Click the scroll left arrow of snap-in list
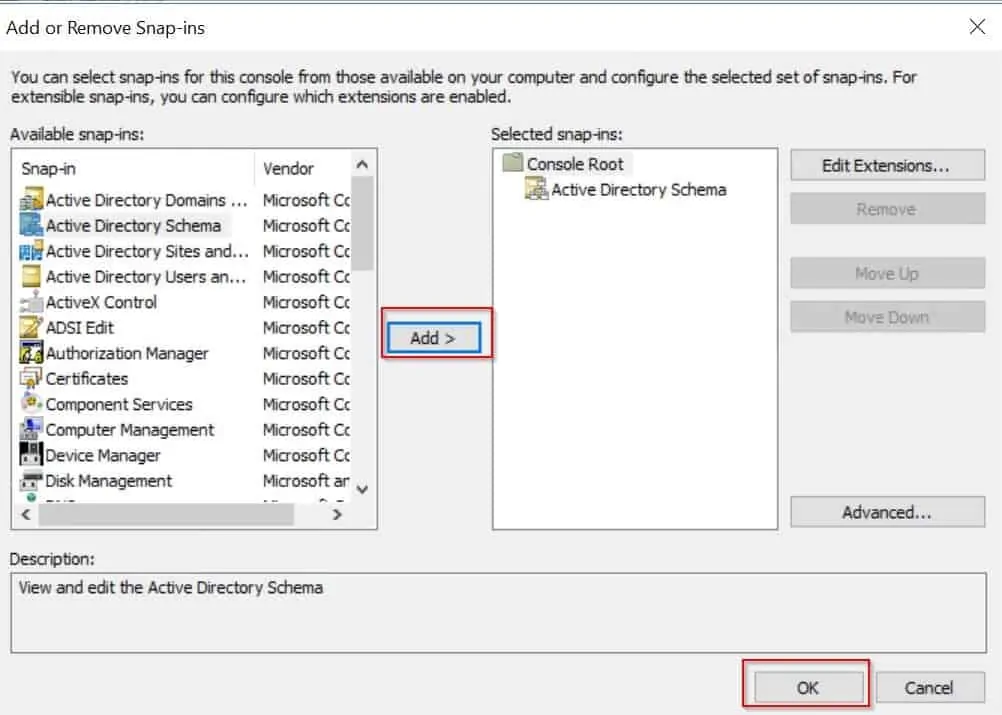 coord(26,514)
